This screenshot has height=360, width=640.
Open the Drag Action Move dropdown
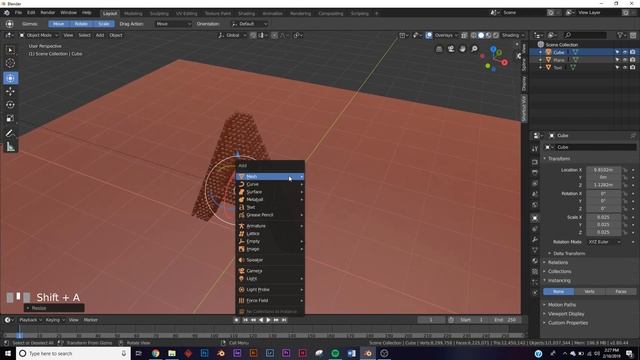pyautogui.click(x=173, y=24)
